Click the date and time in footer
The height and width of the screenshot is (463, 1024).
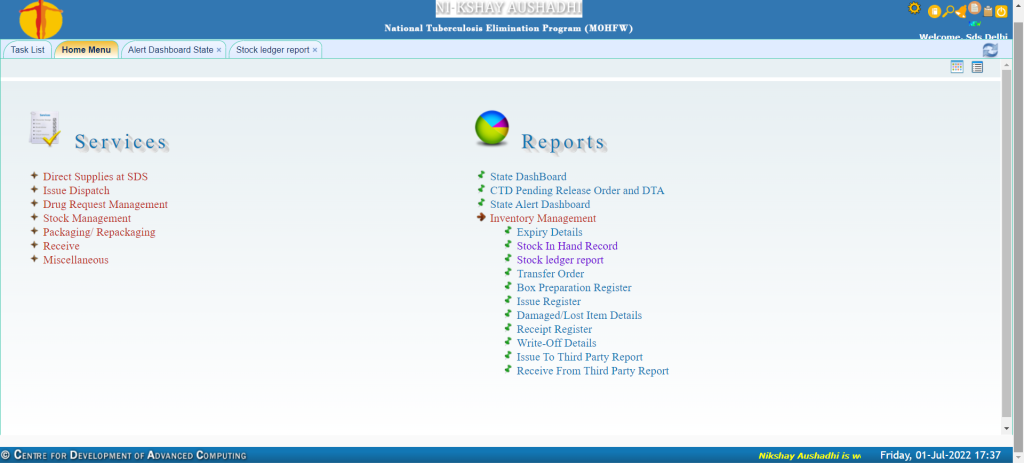tap(940, 455)
